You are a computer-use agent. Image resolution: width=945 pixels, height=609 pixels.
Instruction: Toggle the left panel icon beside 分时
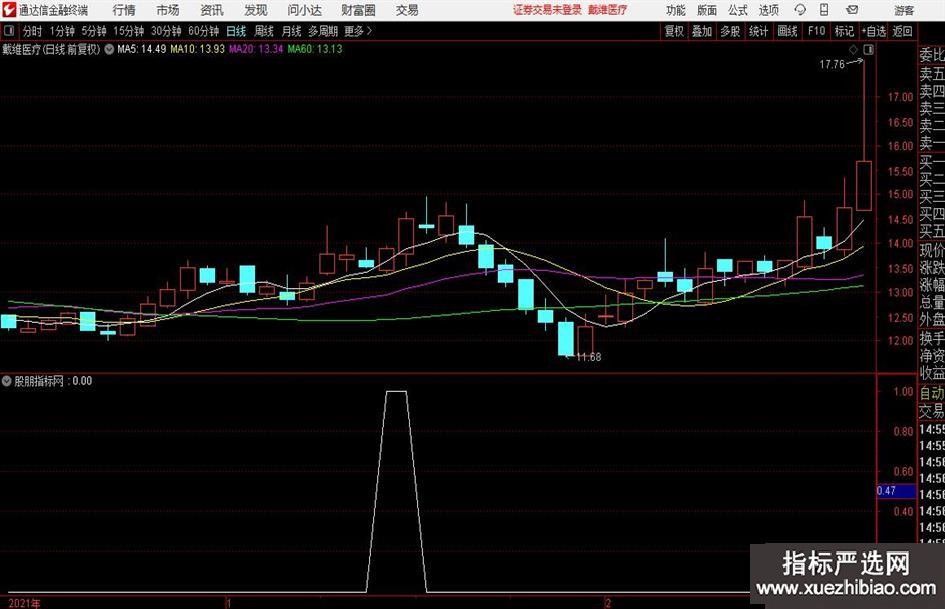coord(9,31)
